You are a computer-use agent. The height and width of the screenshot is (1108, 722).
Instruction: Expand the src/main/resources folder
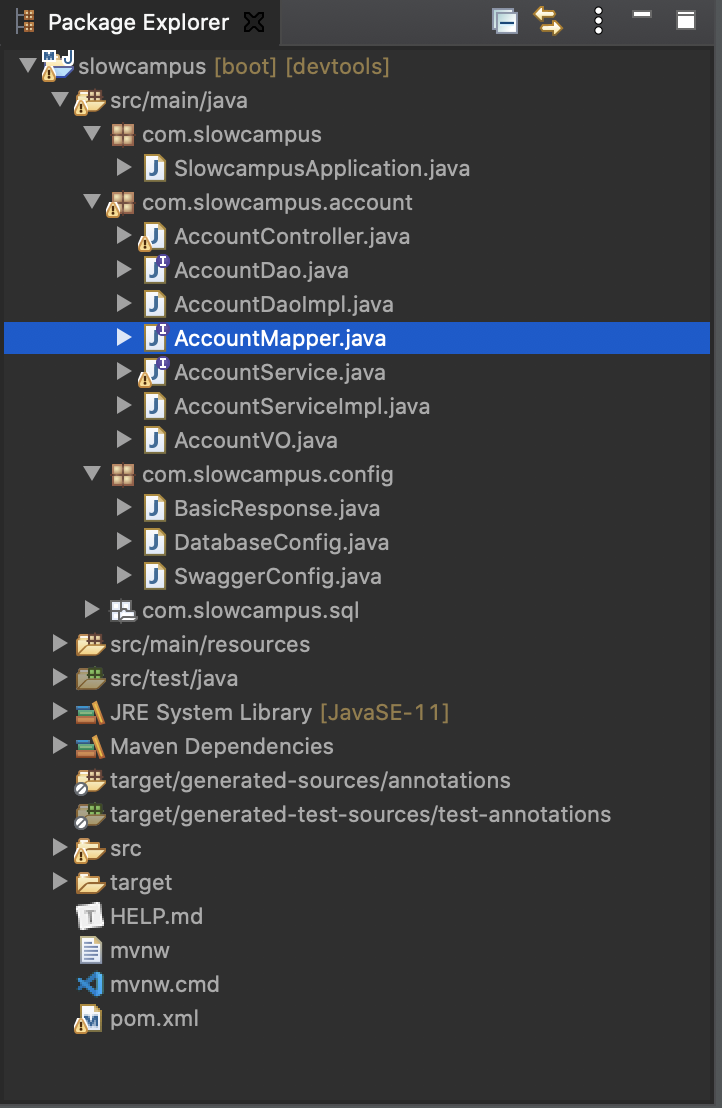click(x=60, y=644)
